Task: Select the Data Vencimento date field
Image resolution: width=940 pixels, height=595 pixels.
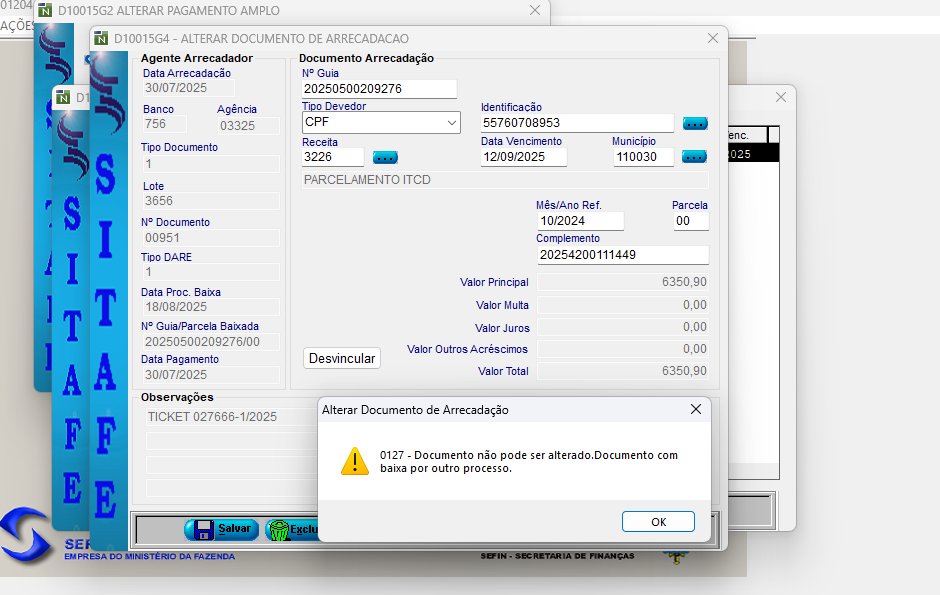Action: pyautogui.click(x=523, y=157)
